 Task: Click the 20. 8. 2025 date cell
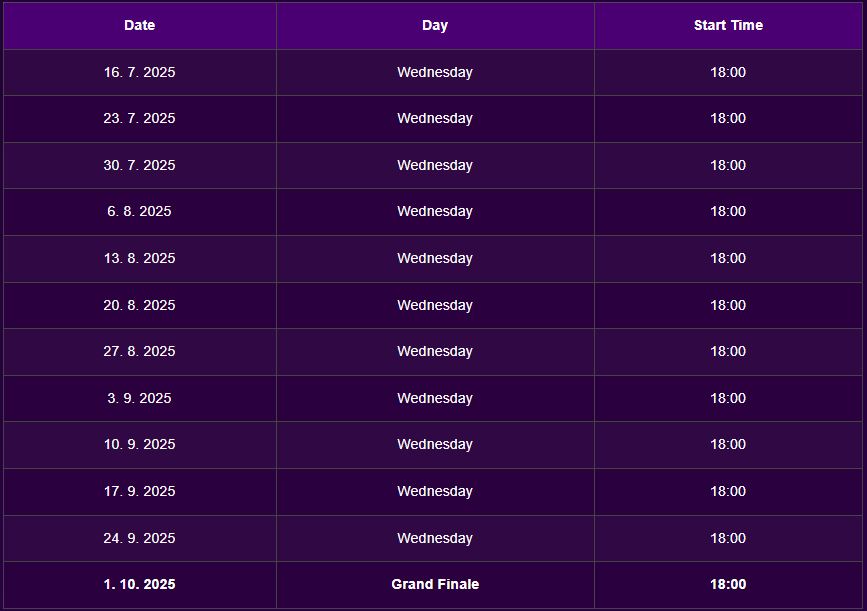pos(140,305)
